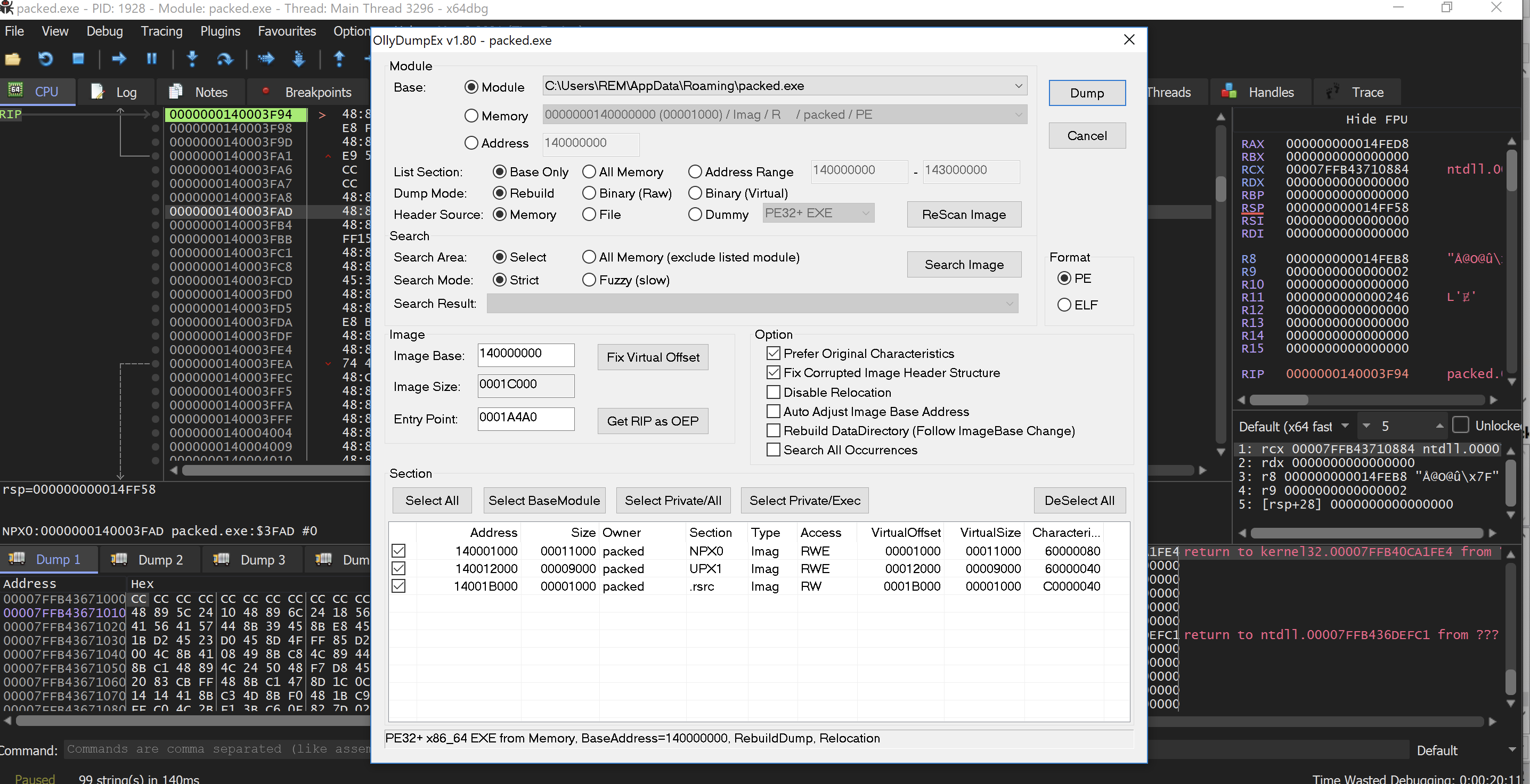Open the PE32+ EXE dummy header dropdown

[865, 213]
